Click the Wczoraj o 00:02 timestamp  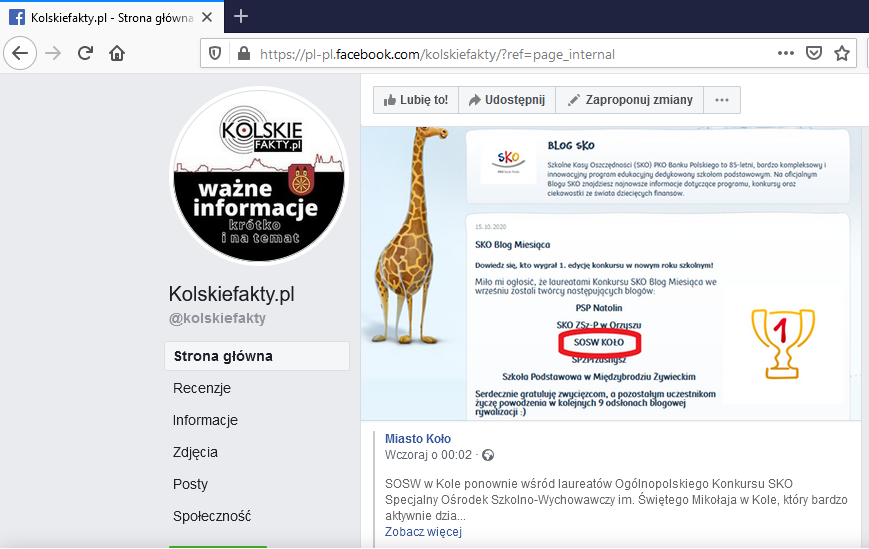click(428, 455)
